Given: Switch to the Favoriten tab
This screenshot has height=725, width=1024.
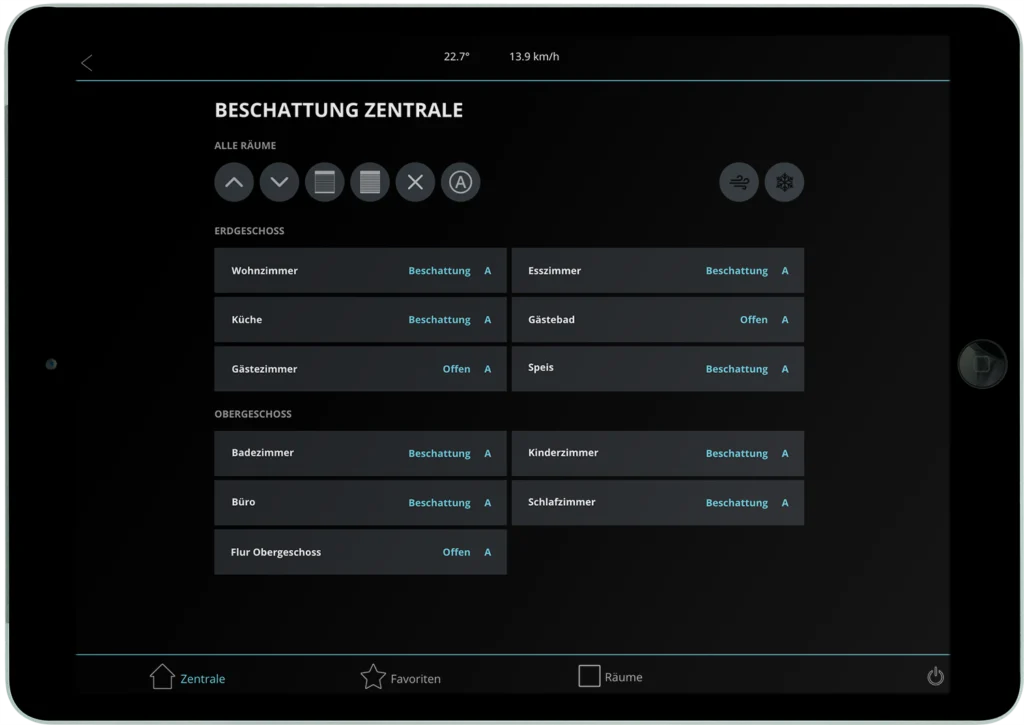Looking at the screenshot, I should 400,677.
